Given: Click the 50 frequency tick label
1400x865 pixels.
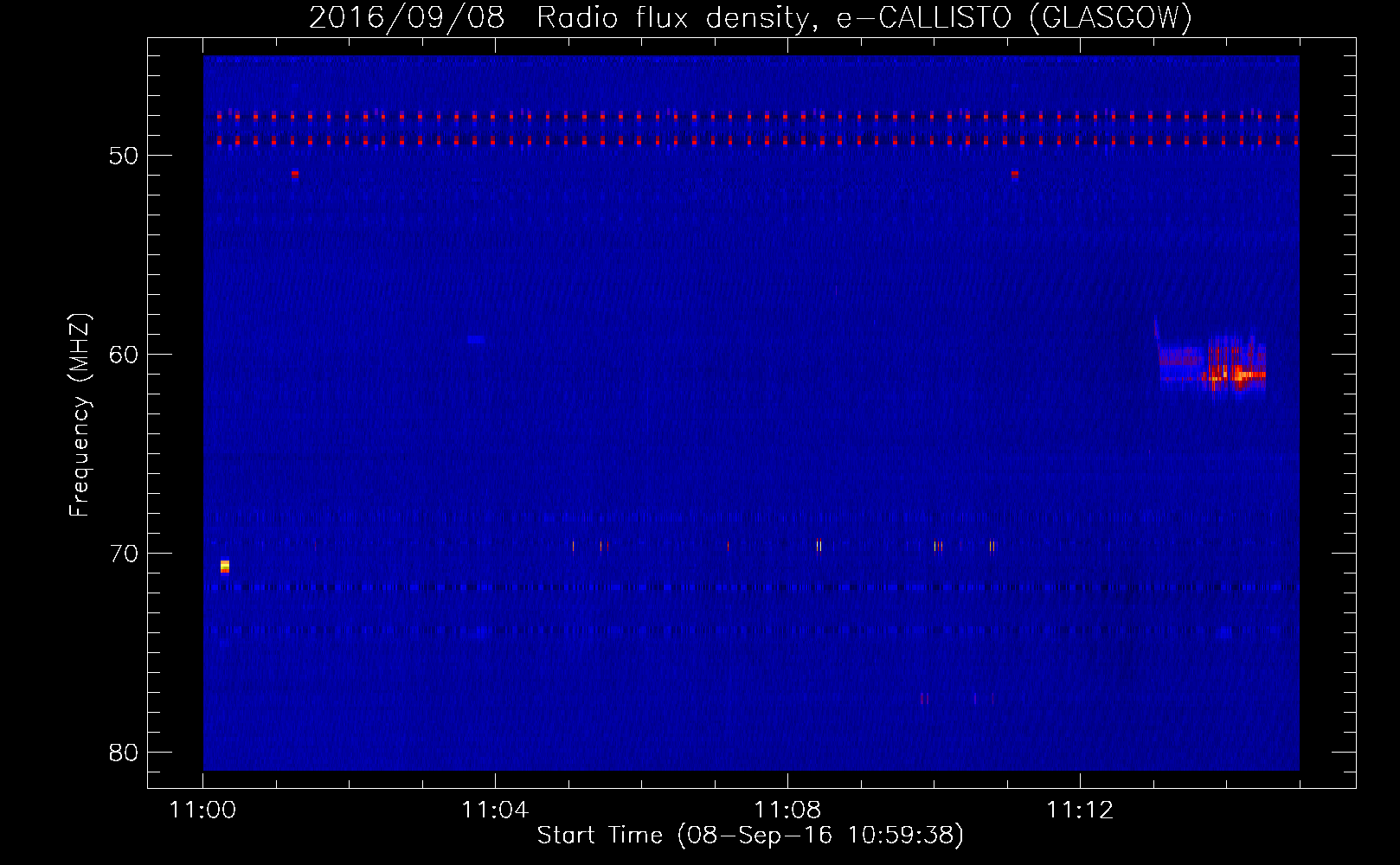Looking at the screenshot, I should (x=124, y=156).
